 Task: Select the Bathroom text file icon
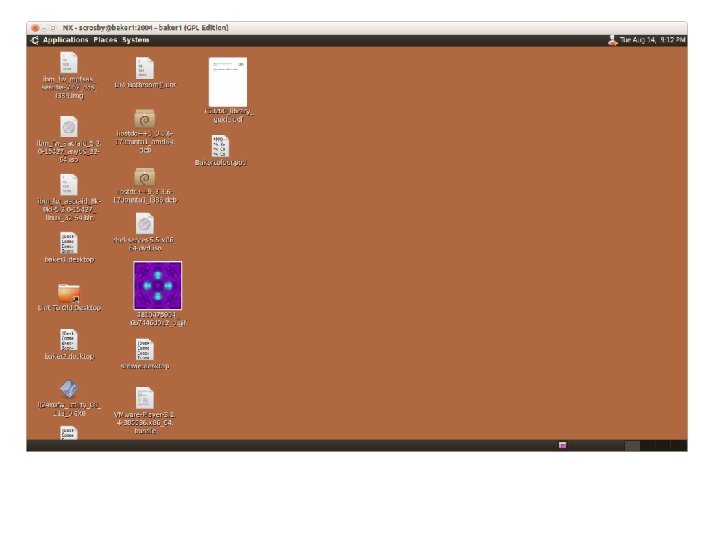tap(145, 68)
